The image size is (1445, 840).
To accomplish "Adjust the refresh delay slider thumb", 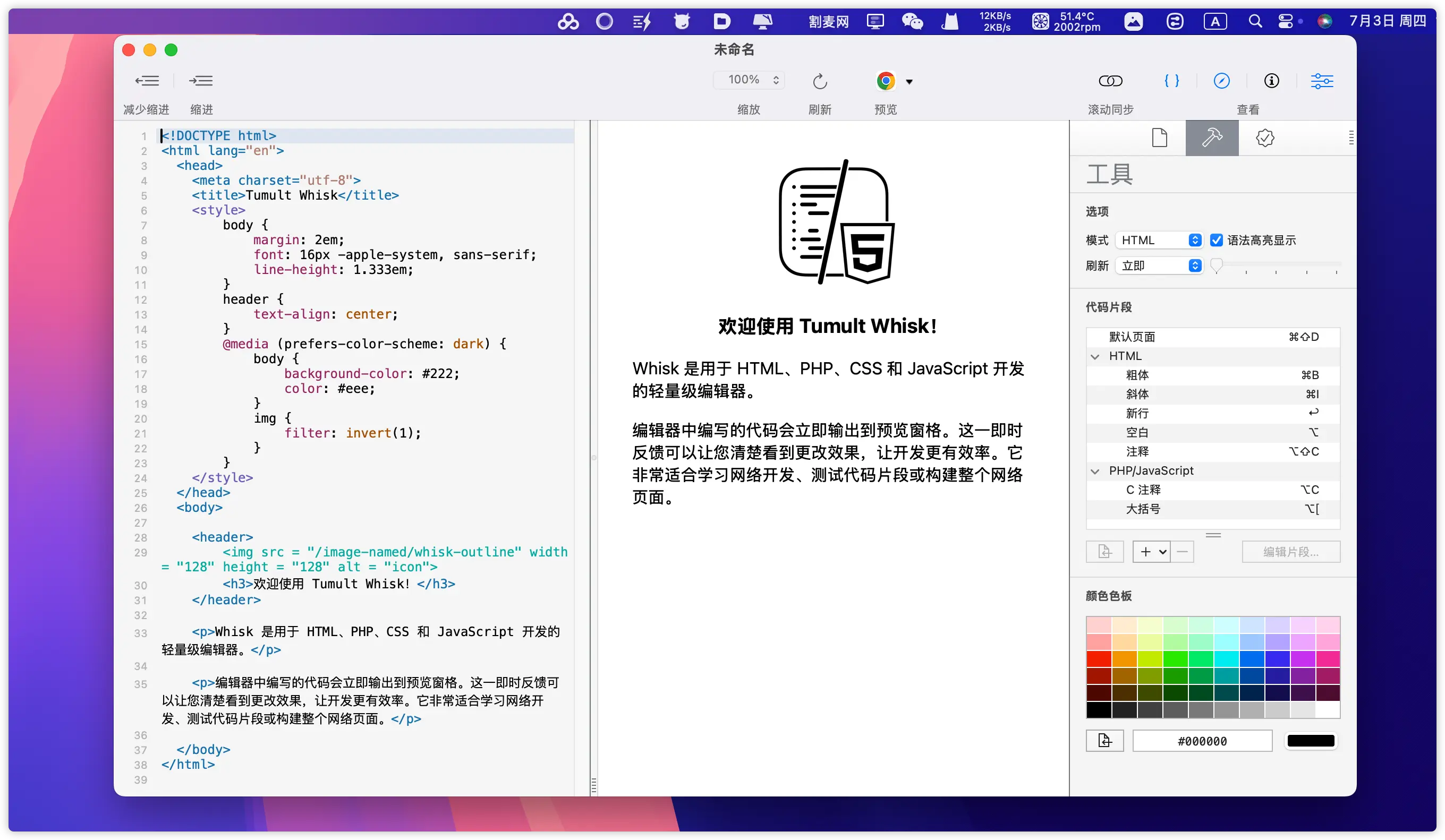I will pyautogui.click(x=1216, y=265).
